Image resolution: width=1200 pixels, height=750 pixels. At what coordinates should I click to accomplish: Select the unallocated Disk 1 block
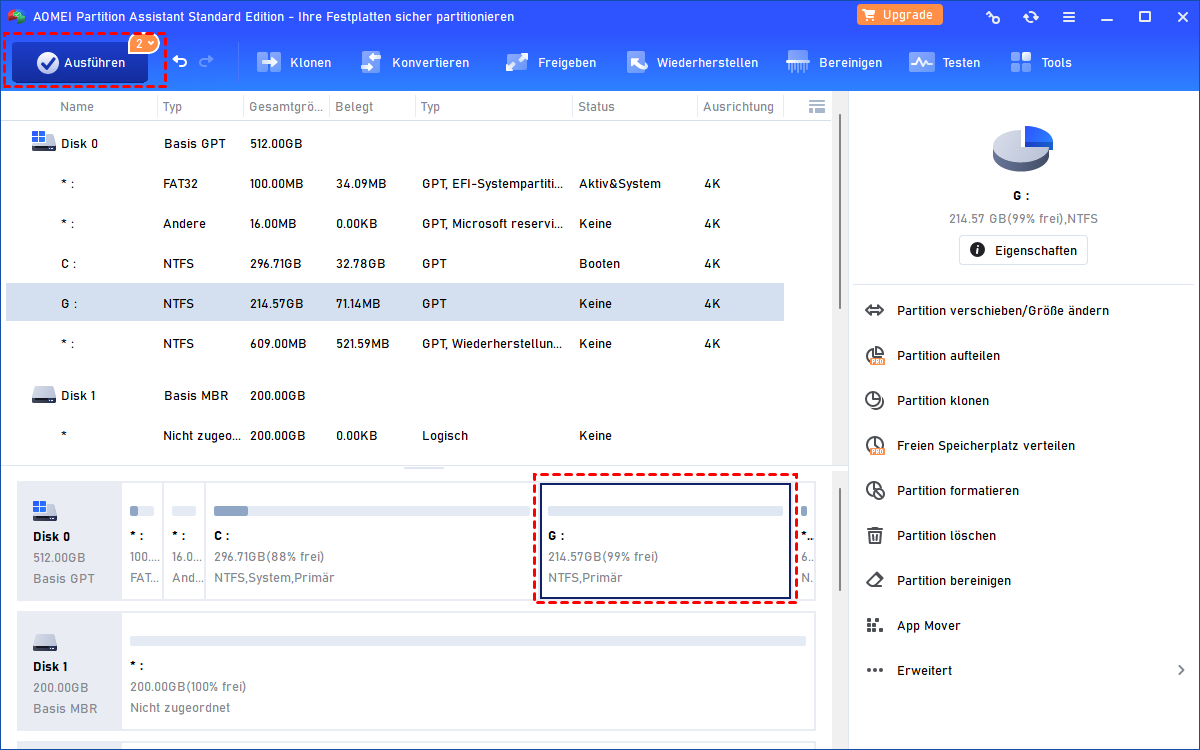pyautogui.click(x=468, y=671)
